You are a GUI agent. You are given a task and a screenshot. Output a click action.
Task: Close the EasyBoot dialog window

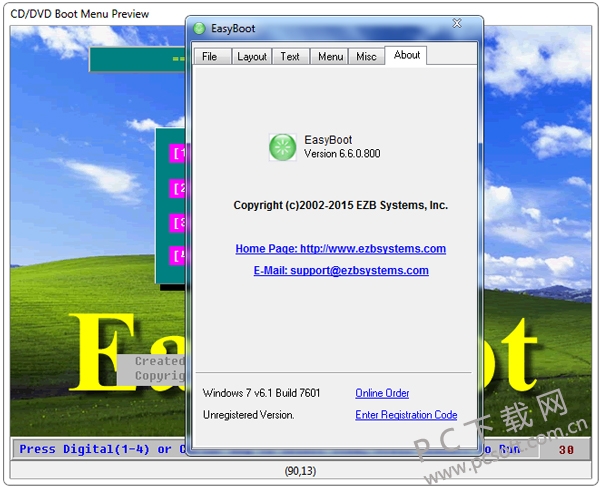point(457,24)
